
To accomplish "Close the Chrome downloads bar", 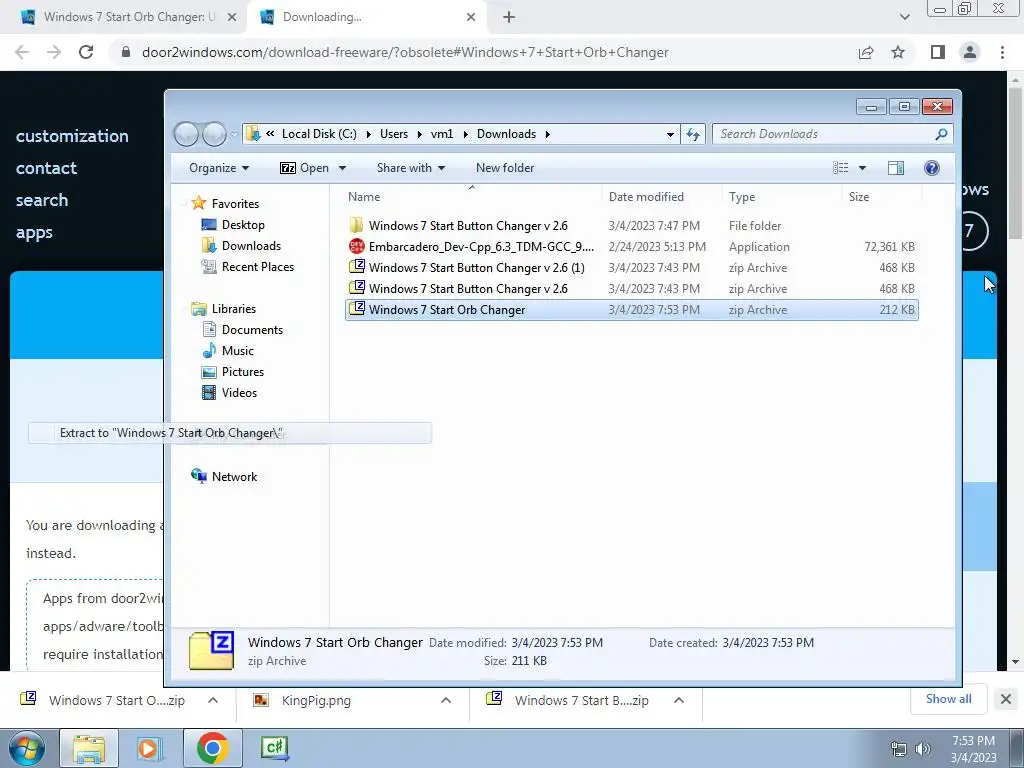I will (1006, 699).
